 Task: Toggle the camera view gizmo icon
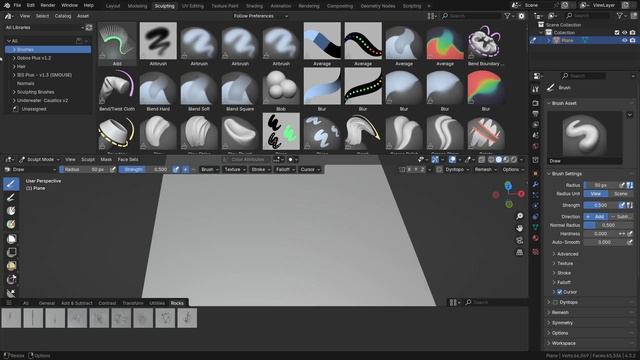tap(520, 240)
